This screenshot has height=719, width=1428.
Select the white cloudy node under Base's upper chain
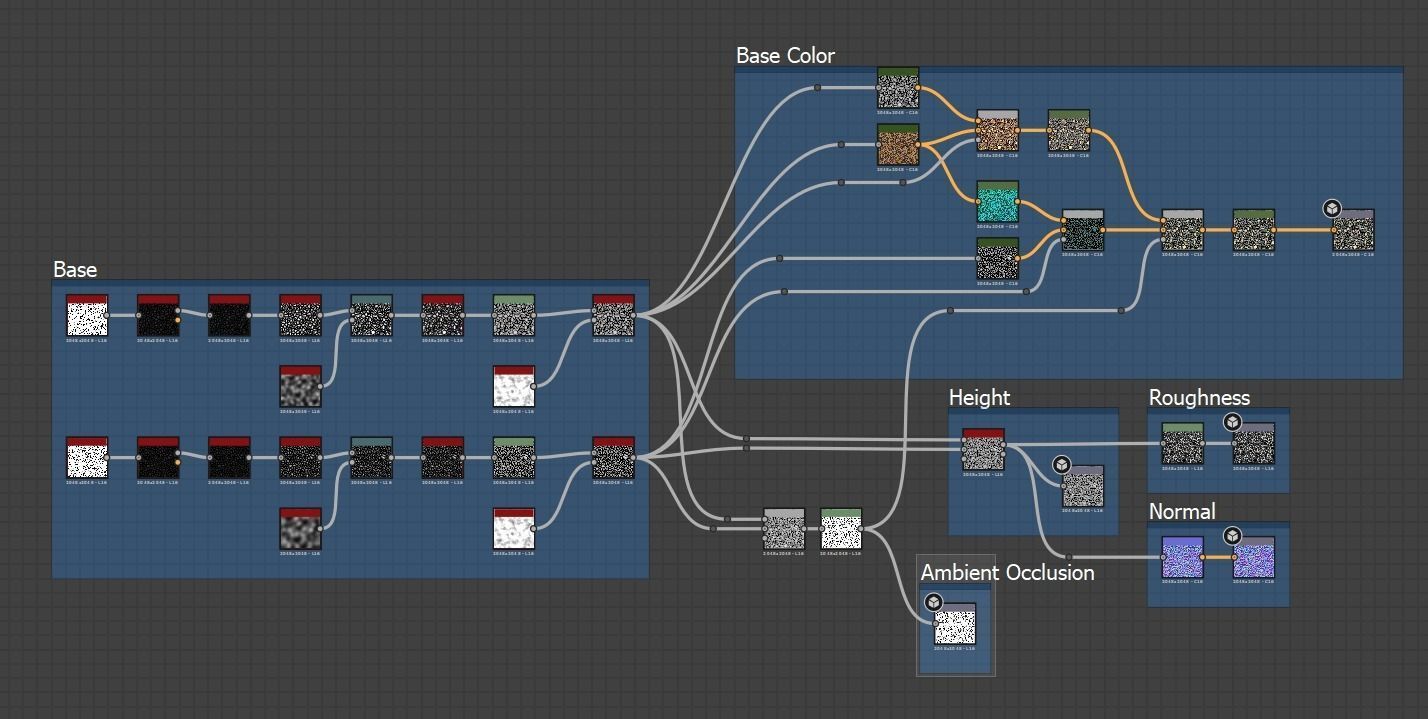514,386
